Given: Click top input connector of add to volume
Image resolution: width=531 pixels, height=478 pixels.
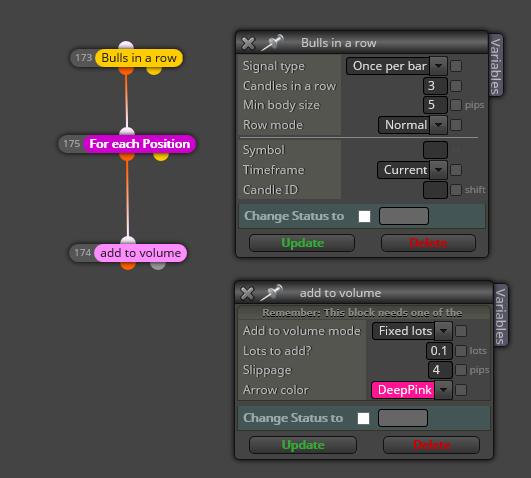Looking at the screenshot, I should tap(128, 241).
